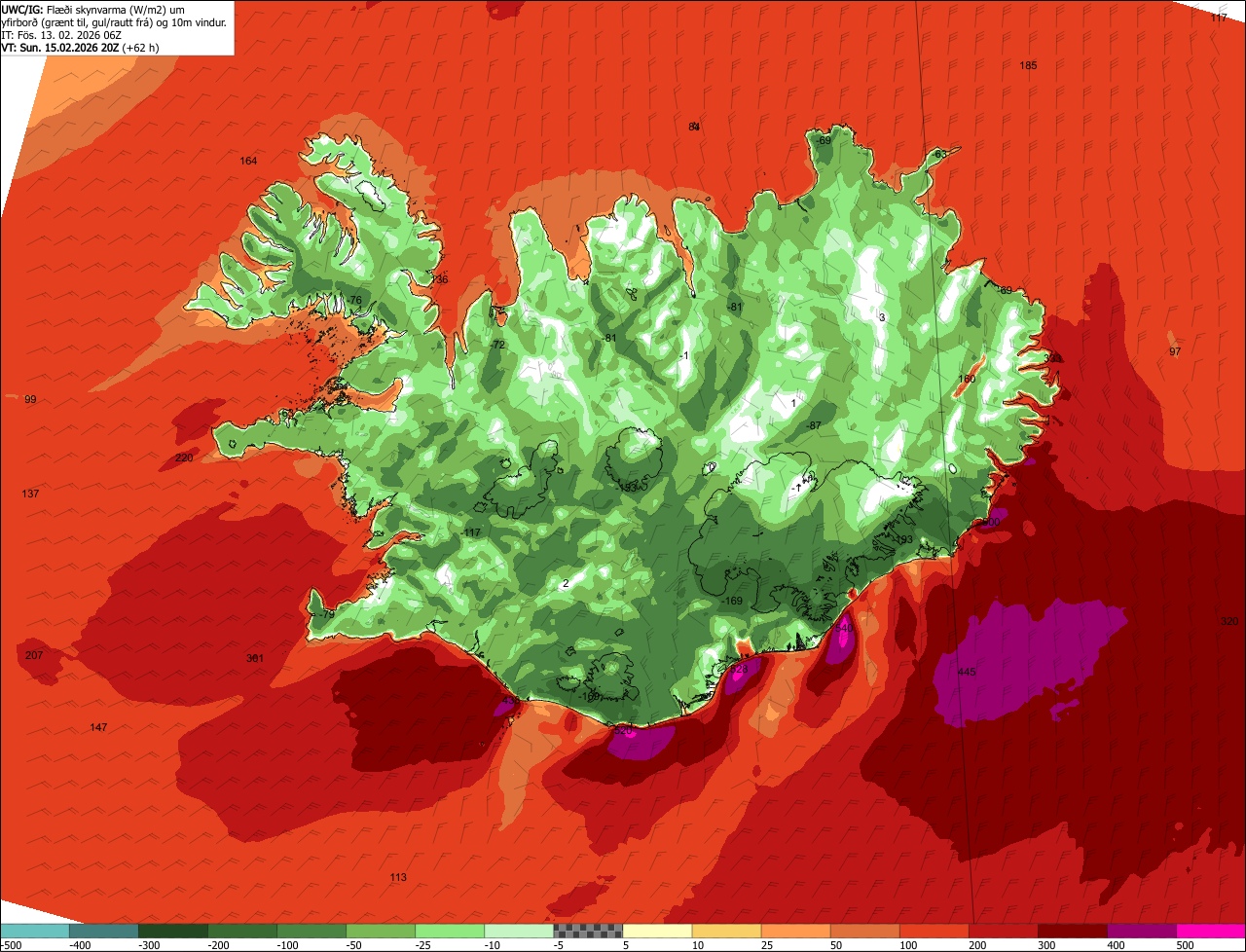Click the "-169" value on Vatnajökull glacier

pyautogui.click(x=731, y=602)
